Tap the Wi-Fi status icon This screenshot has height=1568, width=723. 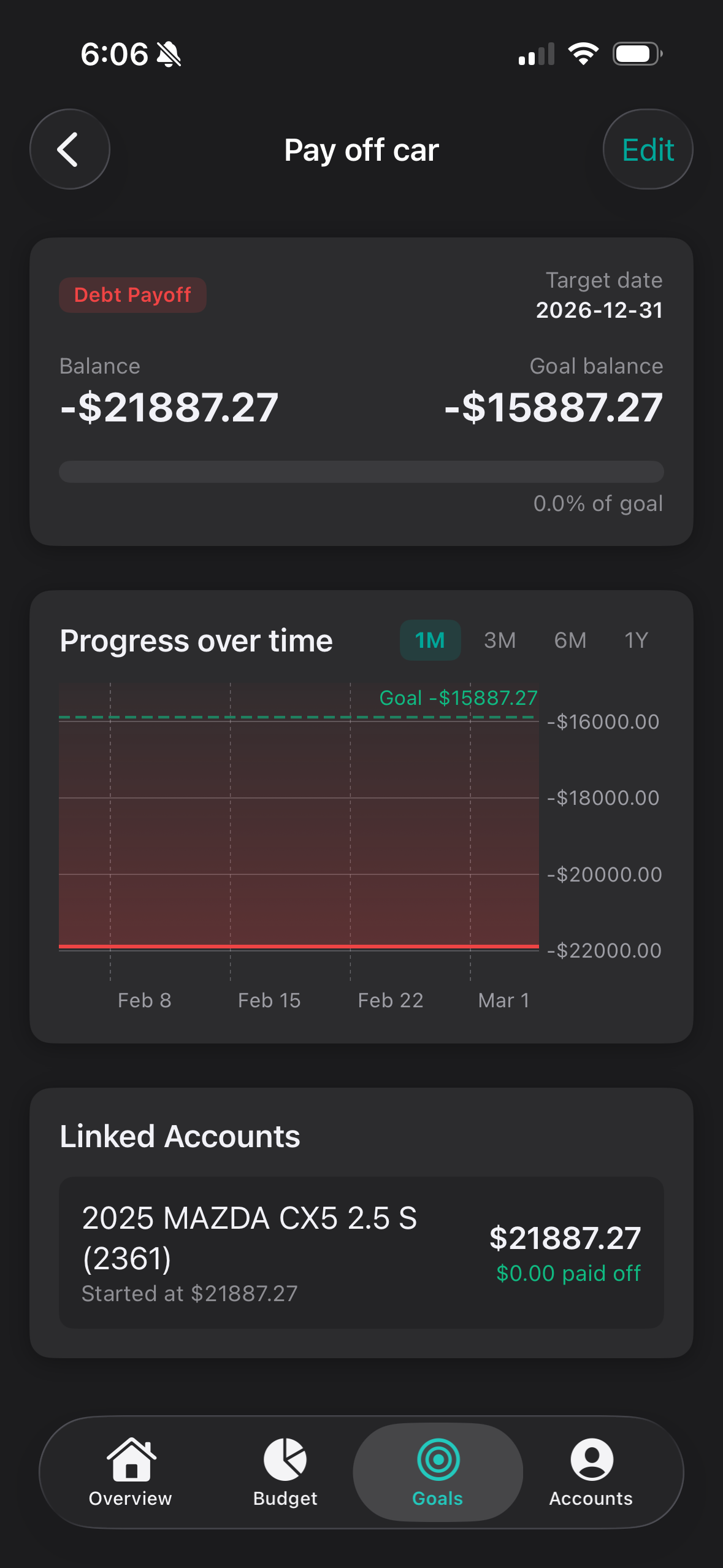(583, 54)
